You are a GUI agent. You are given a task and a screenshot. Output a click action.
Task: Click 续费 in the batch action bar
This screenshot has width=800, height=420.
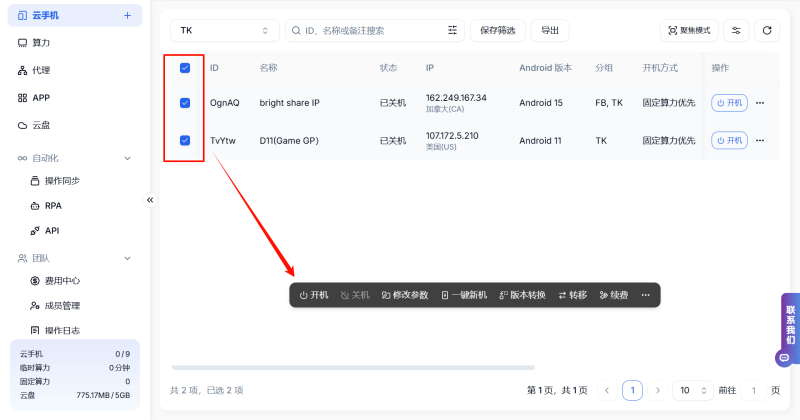point(614,295)
